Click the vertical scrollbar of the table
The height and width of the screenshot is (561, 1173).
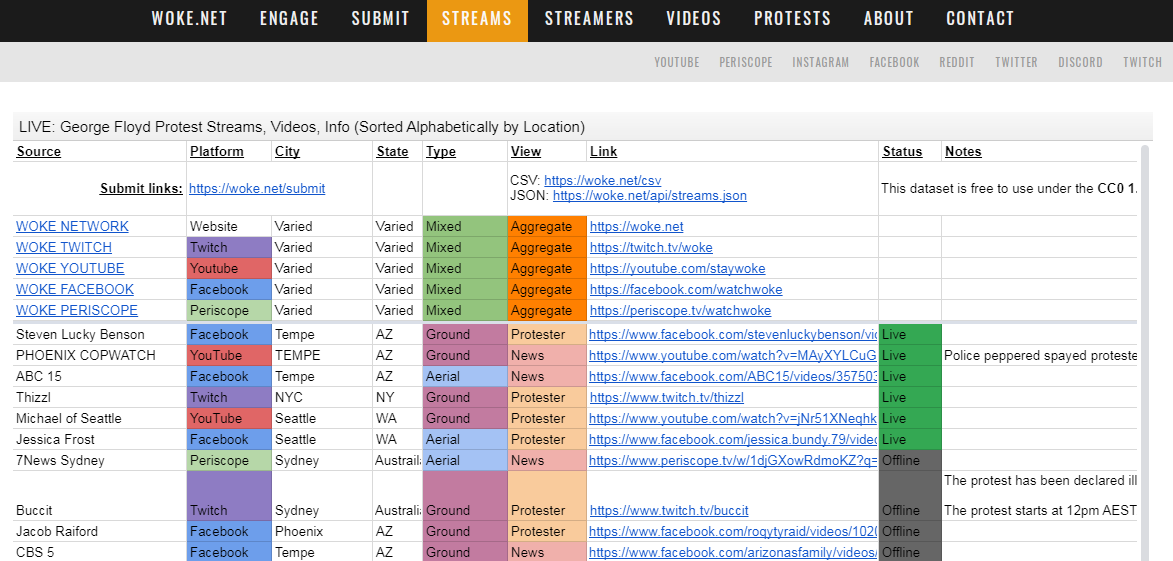click(1146, 353)
